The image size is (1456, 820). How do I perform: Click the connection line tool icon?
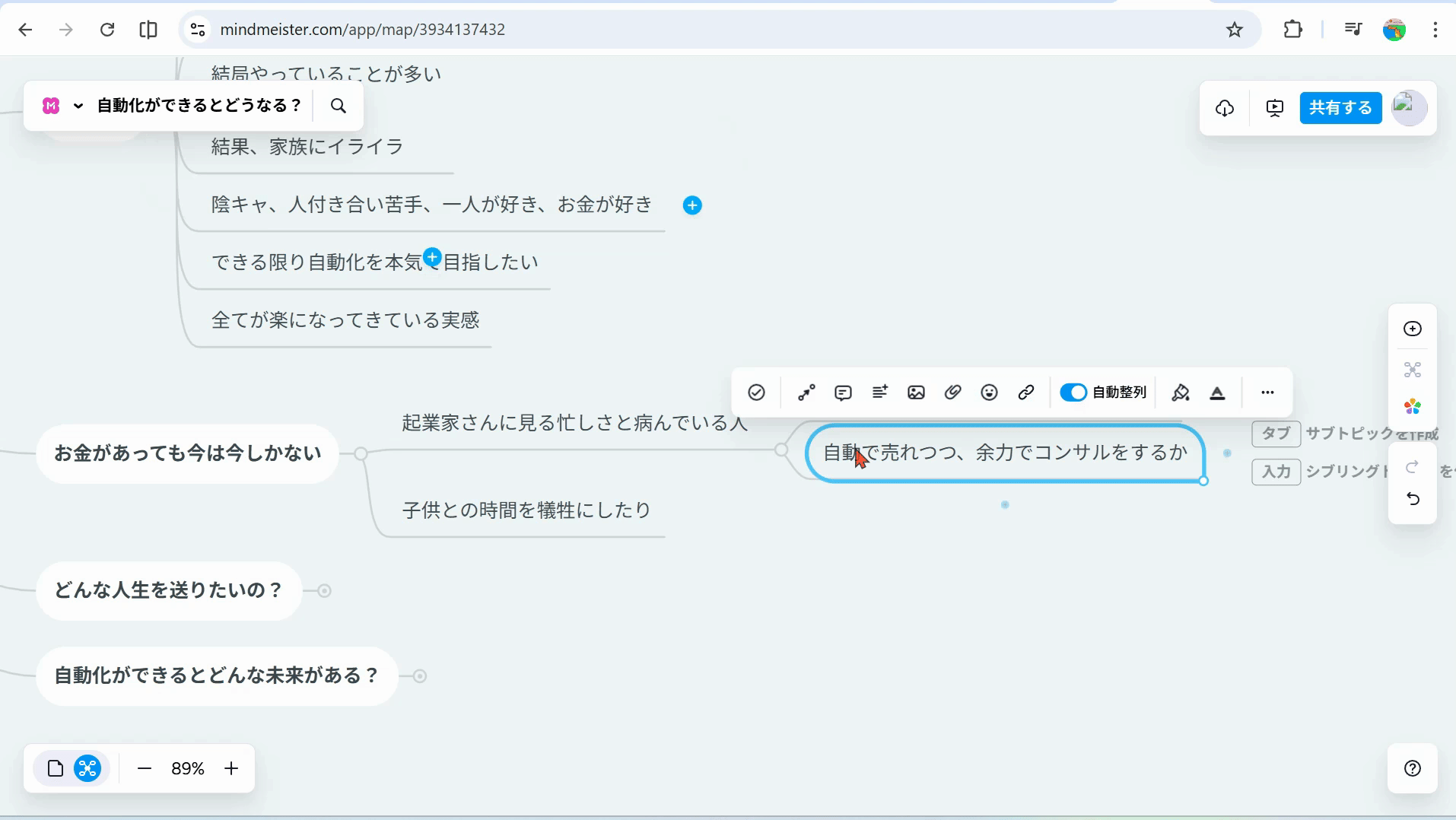(x=806, y=393)
